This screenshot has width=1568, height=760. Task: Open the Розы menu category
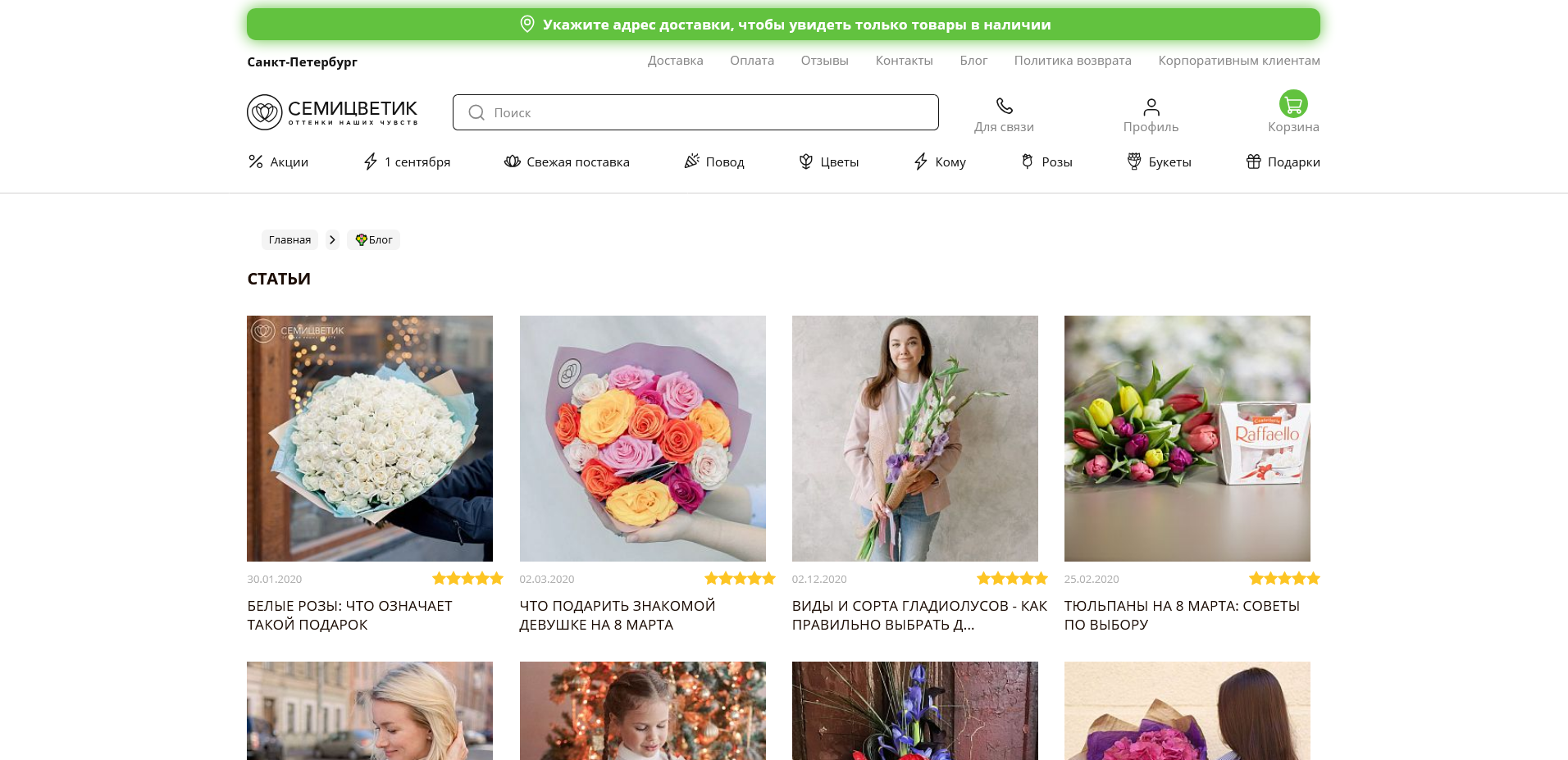point(1046,162)
